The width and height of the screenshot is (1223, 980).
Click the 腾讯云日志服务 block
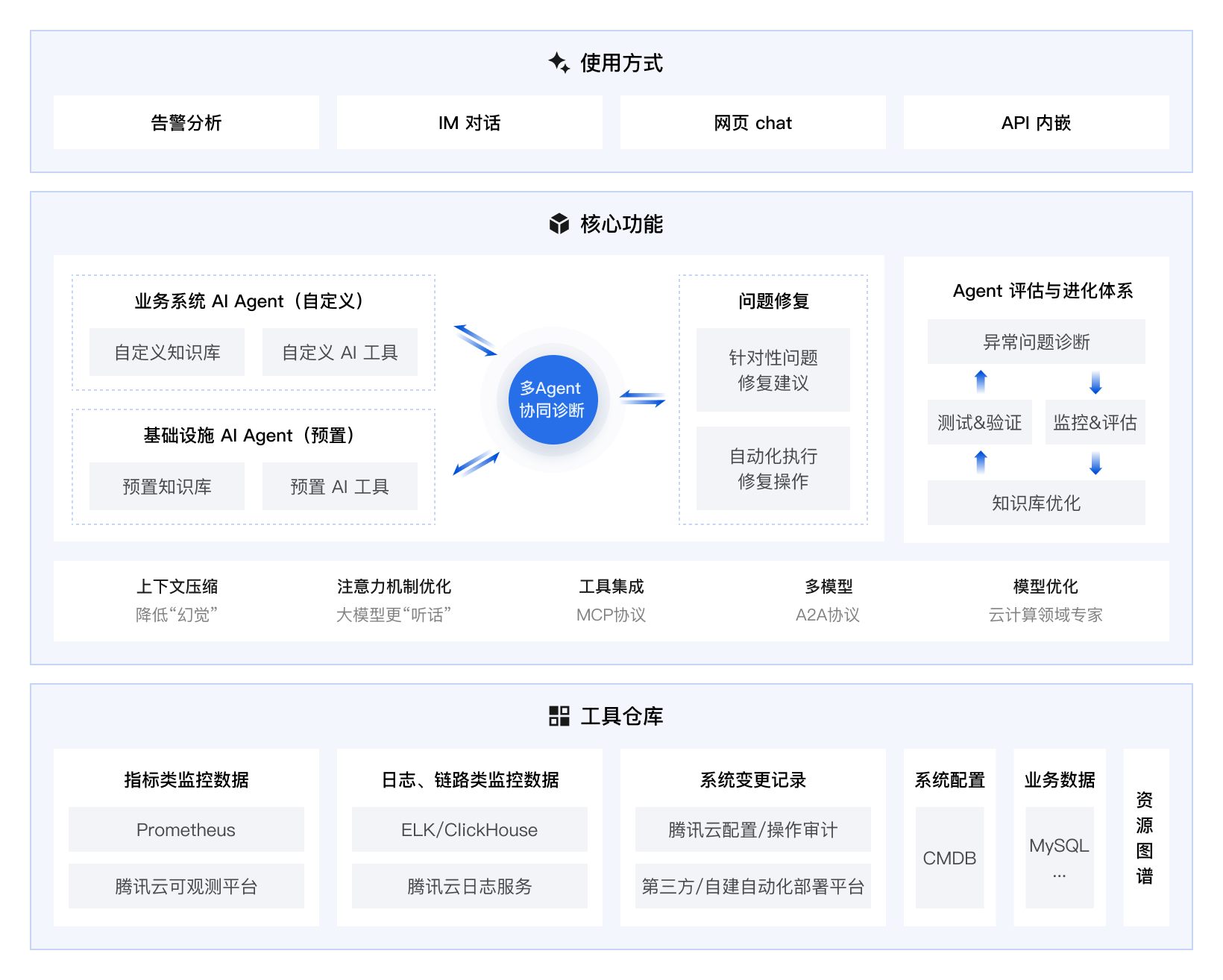pos(470,886)
